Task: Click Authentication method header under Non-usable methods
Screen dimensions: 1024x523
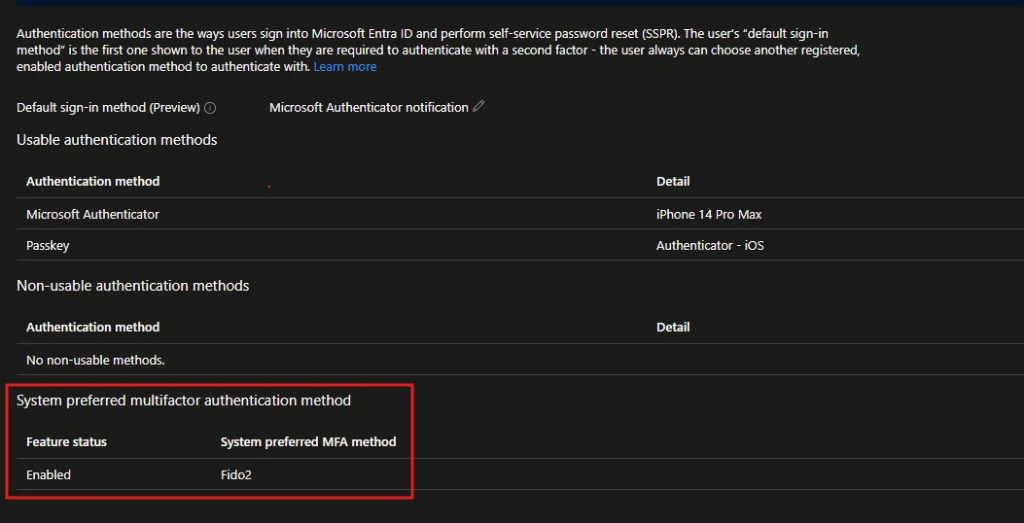Action: (x=93, y=326)
